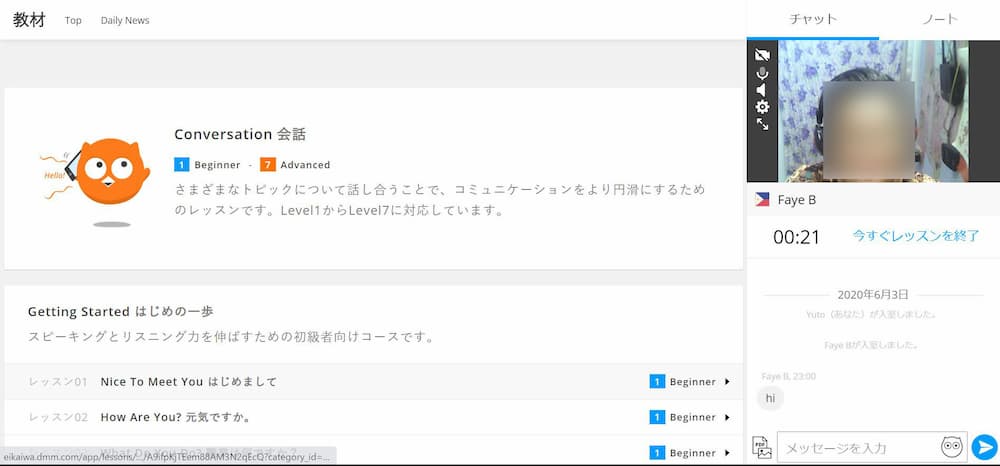
Task: Click the スピーキングとリスニング力 course description
Action: tap(231, 337)
